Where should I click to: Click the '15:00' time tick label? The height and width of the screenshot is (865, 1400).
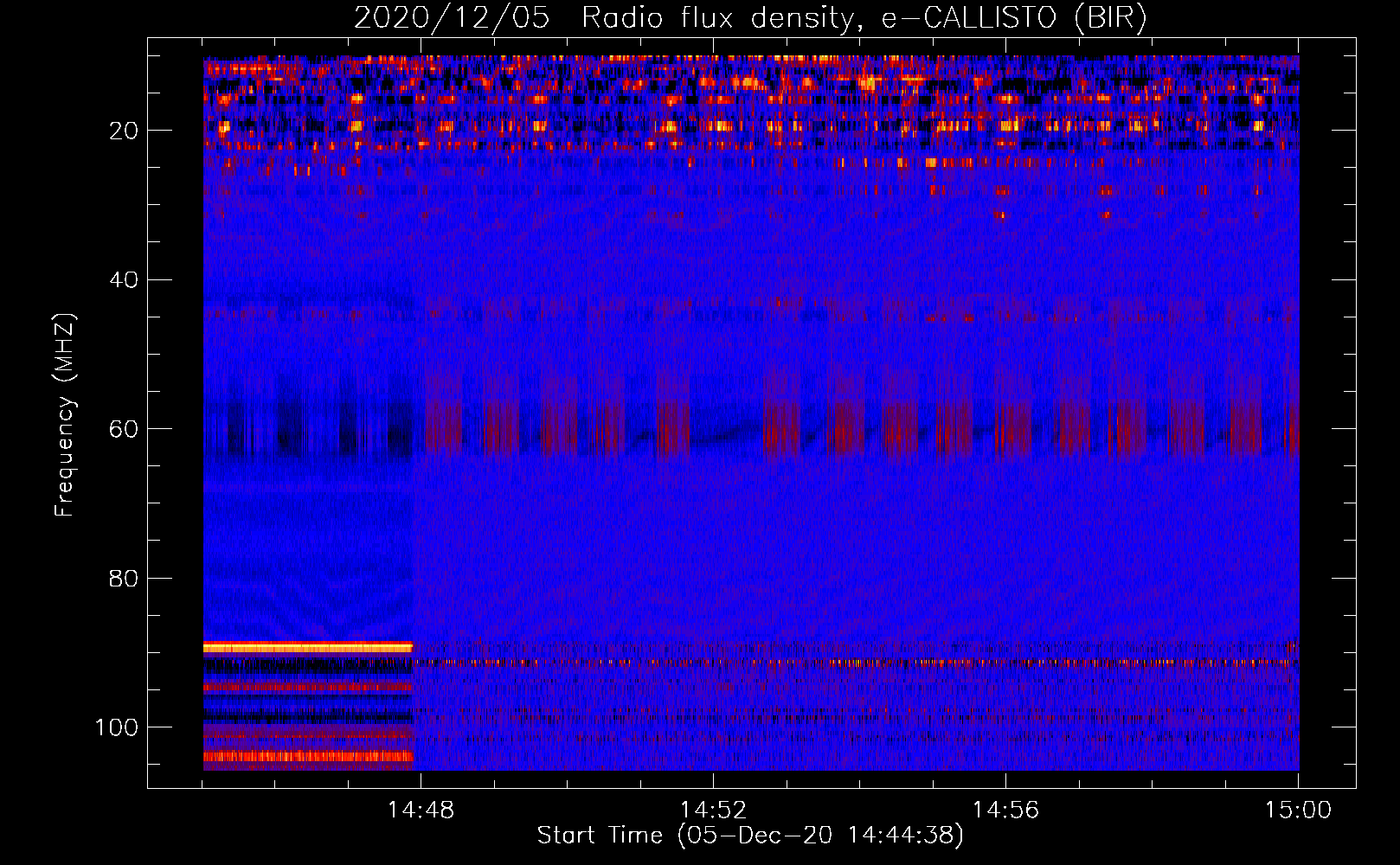coord(1298,811)
